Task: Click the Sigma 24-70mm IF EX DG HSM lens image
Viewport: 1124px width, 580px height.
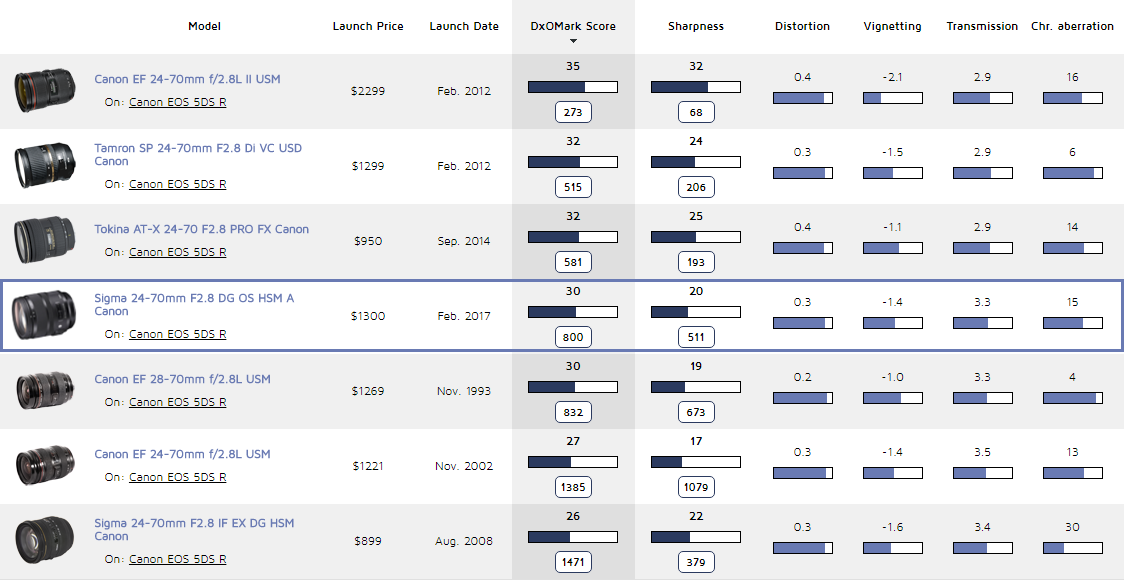Action: pos(45,541)
